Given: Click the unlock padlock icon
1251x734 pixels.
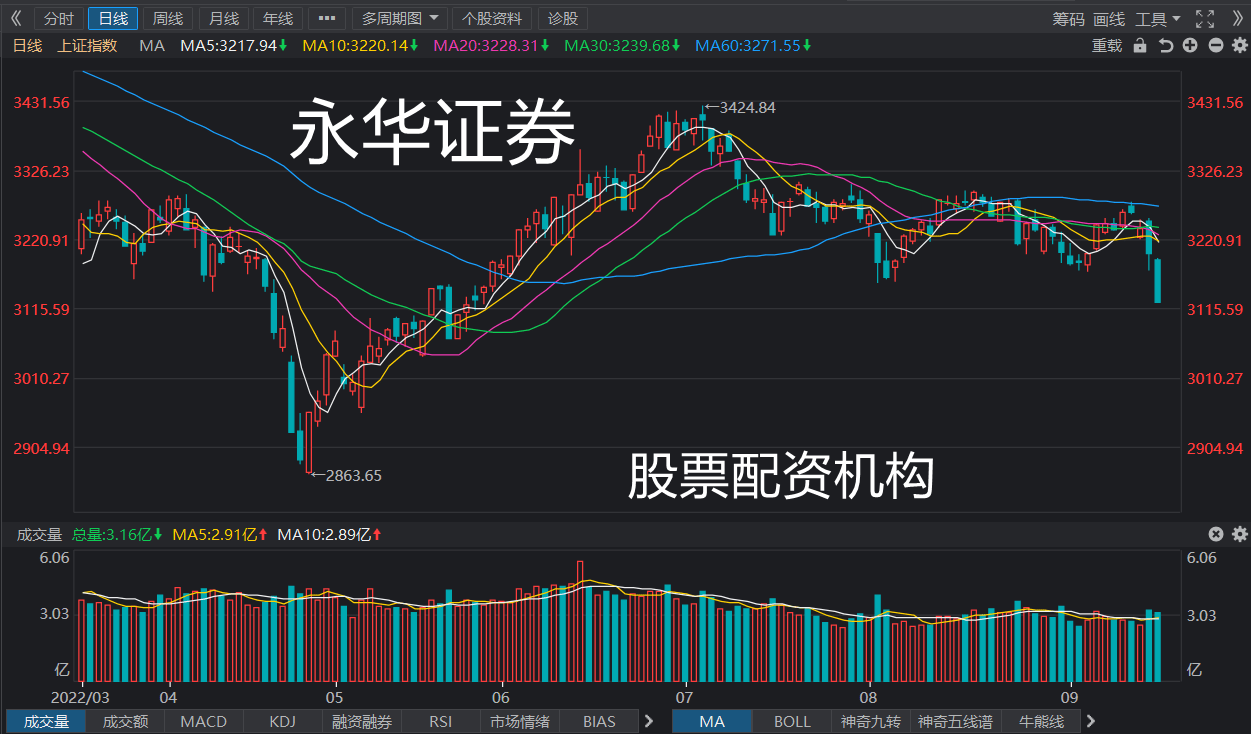Looking at the screenshot, I should [1140, 45].
